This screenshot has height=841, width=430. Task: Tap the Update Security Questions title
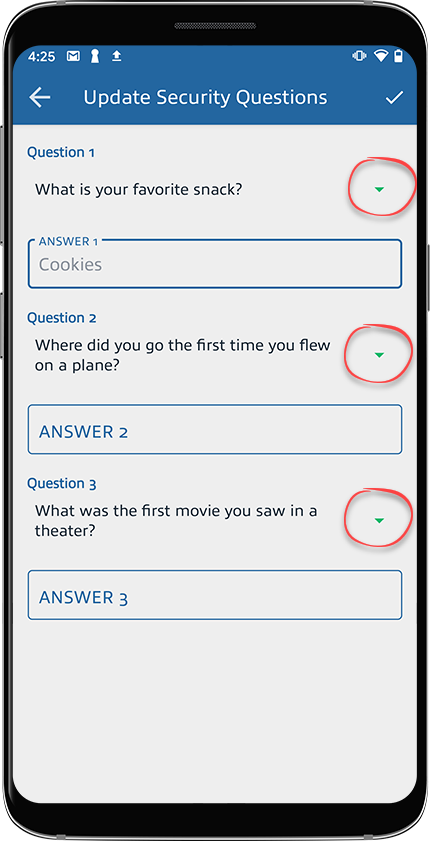point(205,98)
